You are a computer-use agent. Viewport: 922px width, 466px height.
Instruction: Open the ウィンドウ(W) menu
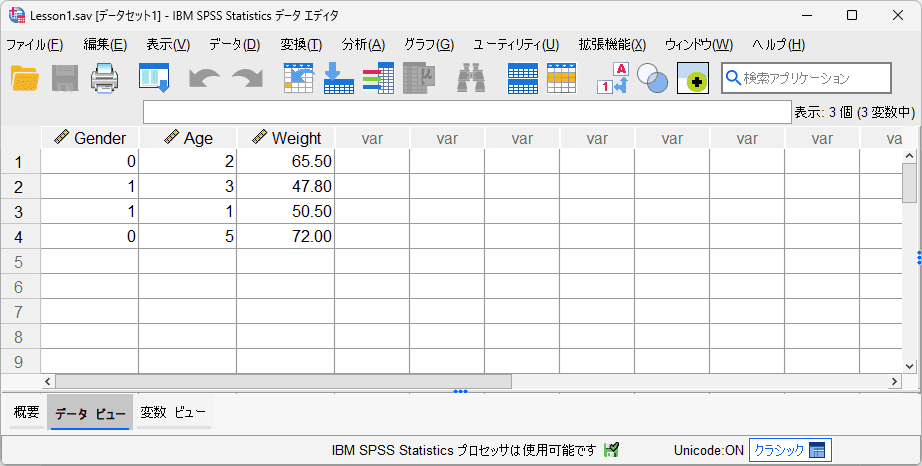click(x=699, y=45)
